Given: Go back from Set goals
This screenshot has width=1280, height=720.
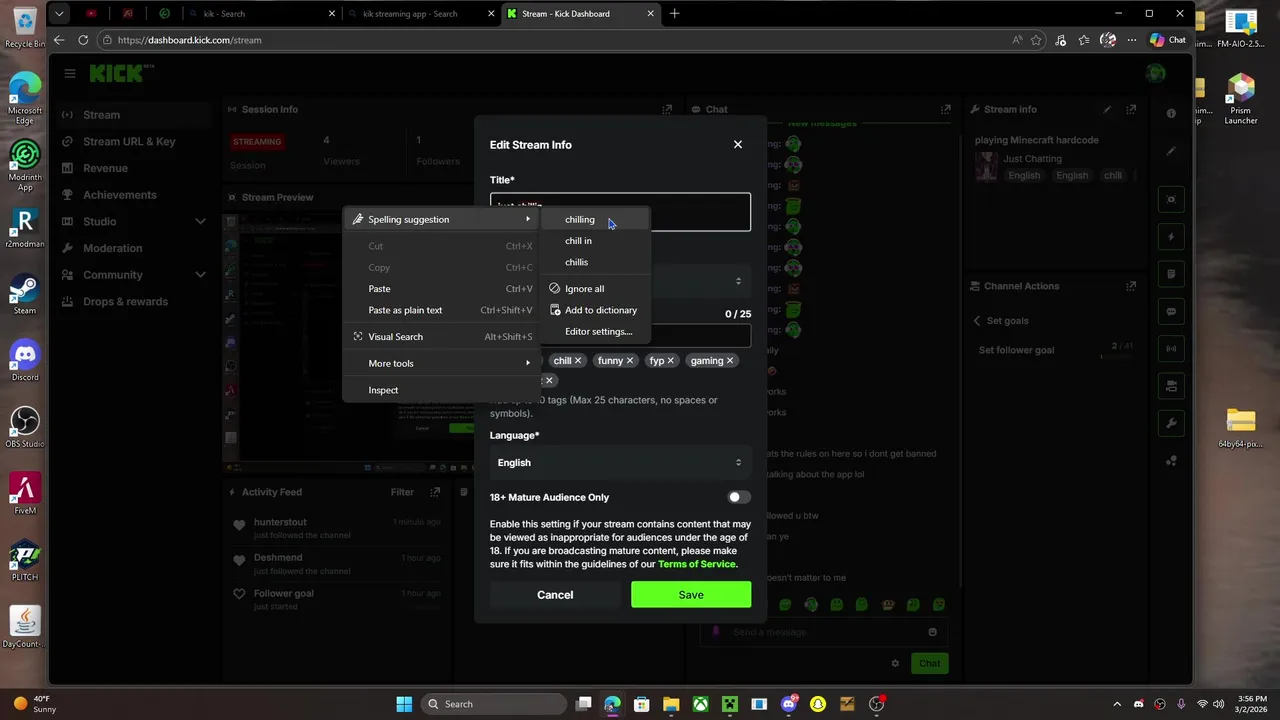Looking at the screenshot, I should click(977, 321).
